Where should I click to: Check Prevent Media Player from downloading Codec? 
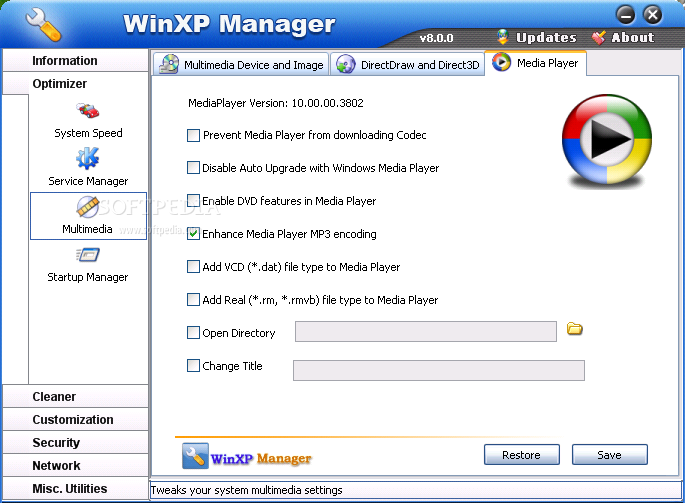pos(193,135)
